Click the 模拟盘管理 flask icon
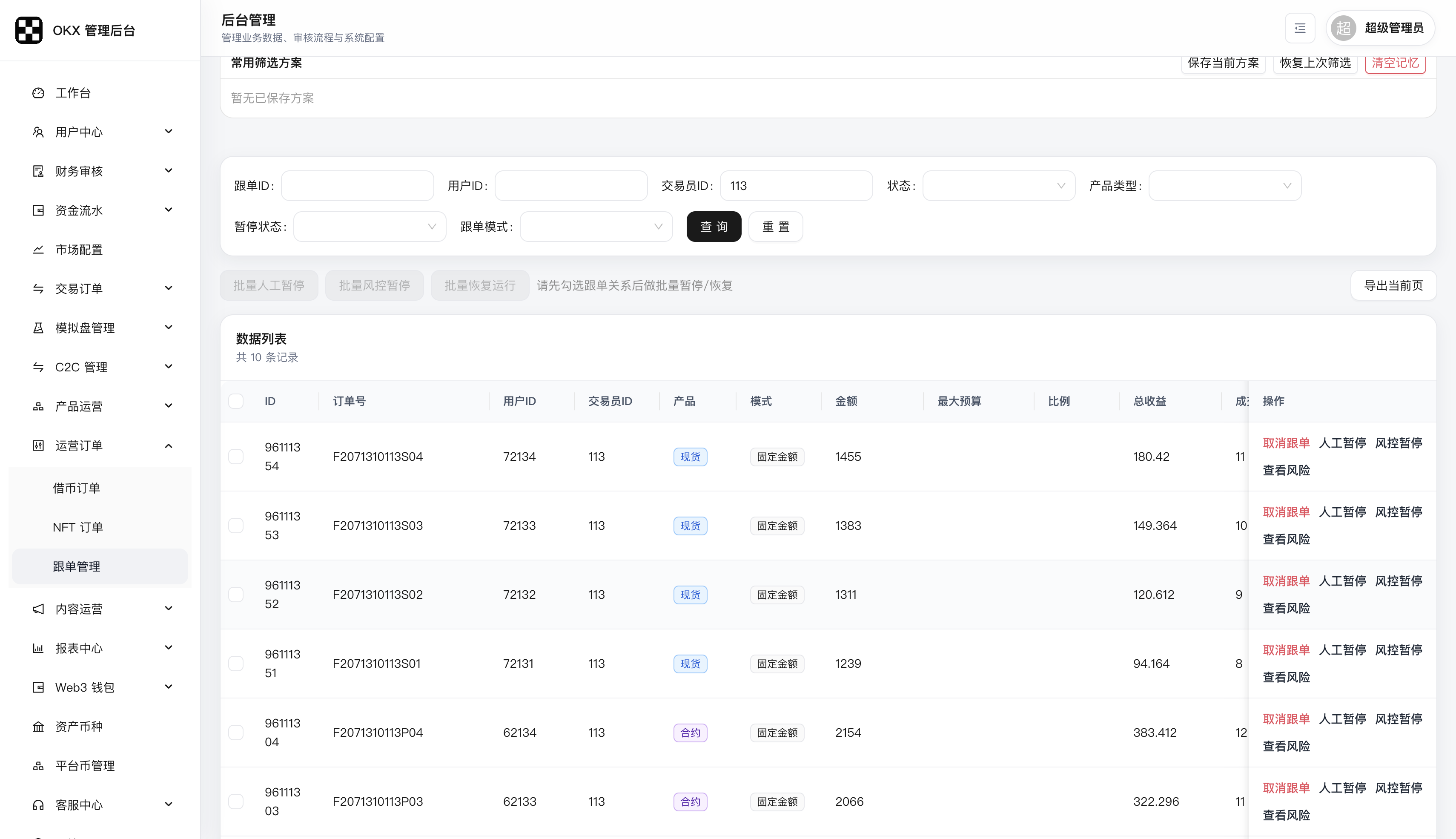1456x839 pixels. pyautogui.click(x=38, y=328)
